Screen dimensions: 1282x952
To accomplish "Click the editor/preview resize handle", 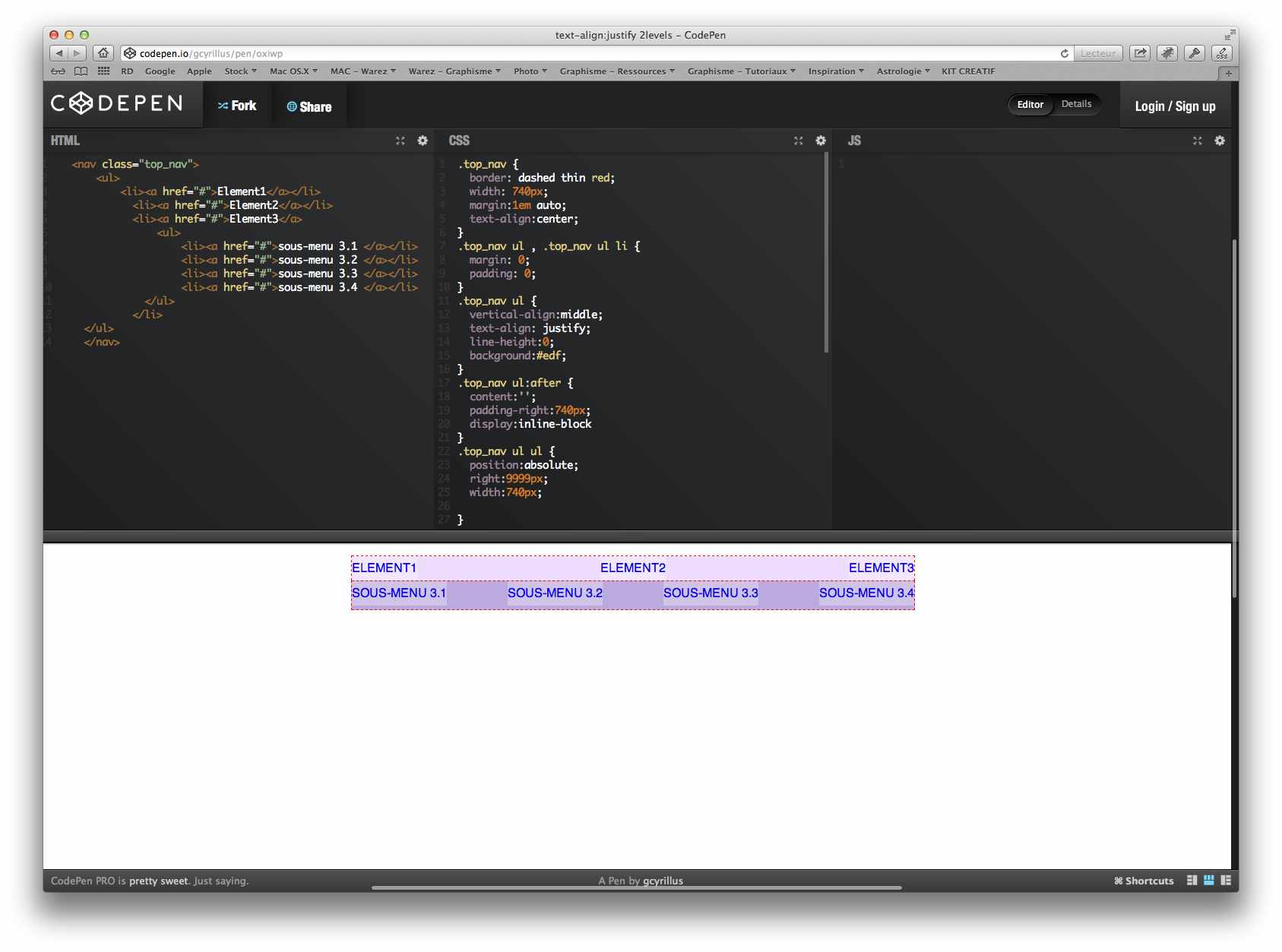I will pos(632,536).
